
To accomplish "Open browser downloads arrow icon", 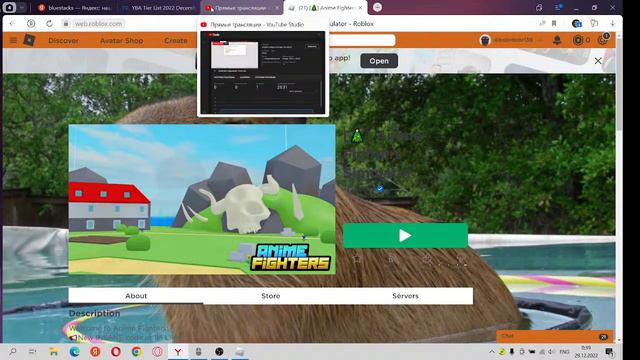I will [x=612, y=24].
